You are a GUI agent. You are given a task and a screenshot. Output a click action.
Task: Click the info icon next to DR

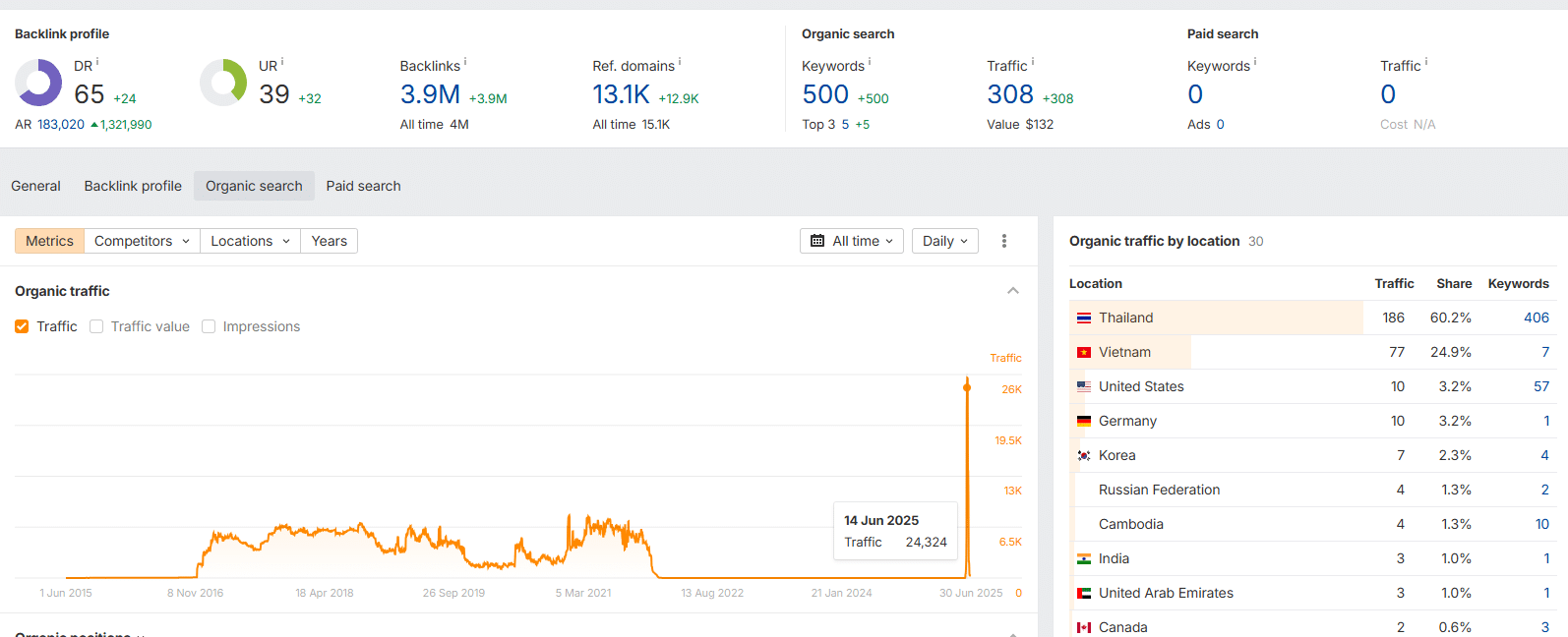click(x=97, y=62)
